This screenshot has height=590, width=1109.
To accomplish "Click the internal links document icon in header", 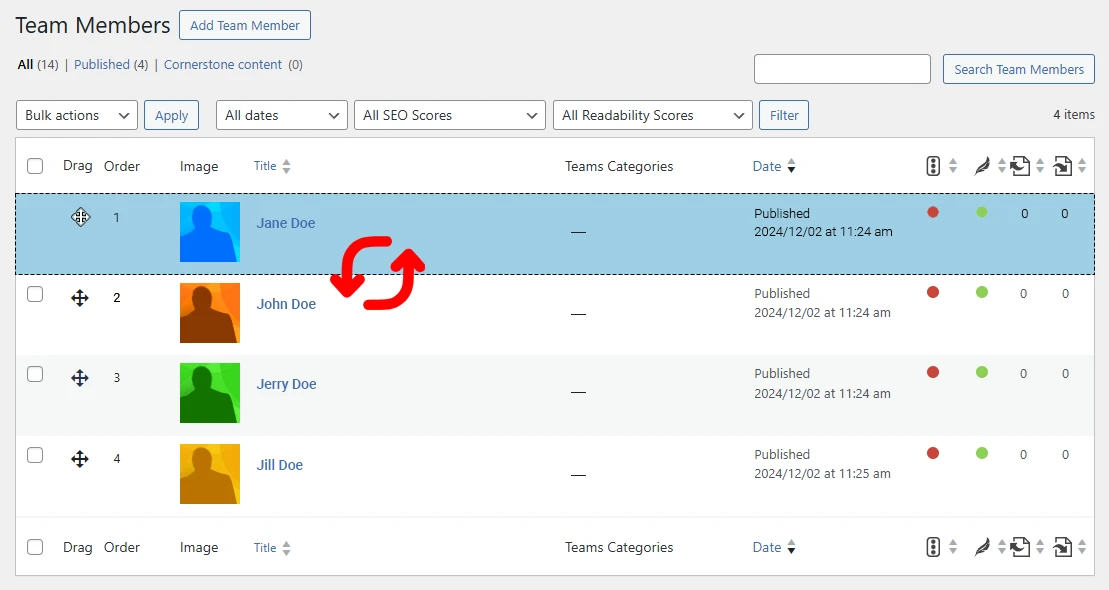I will 1022,166.
